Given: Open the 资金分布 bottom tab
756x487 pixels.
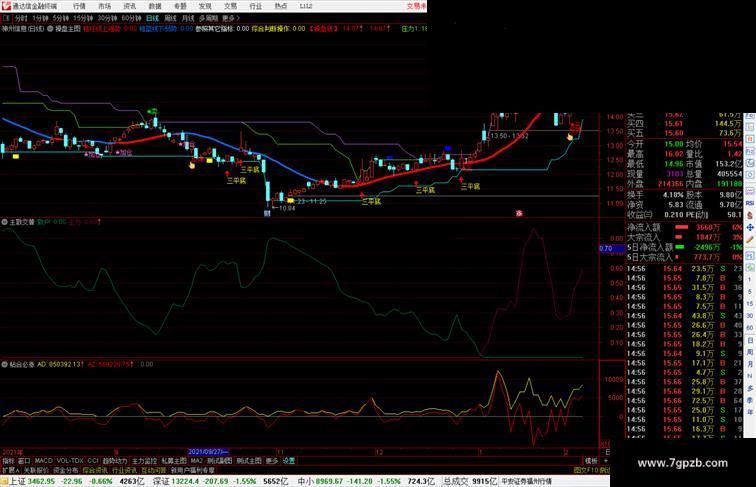Looking at the screenshot, I should 66,470.
